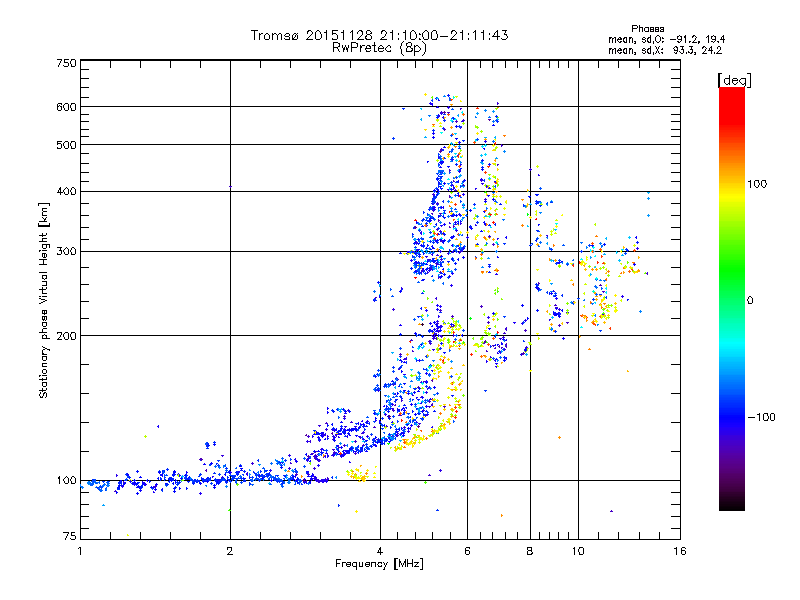
Task: Click the "750" tick label on the height axis
Action: [66, 63]
